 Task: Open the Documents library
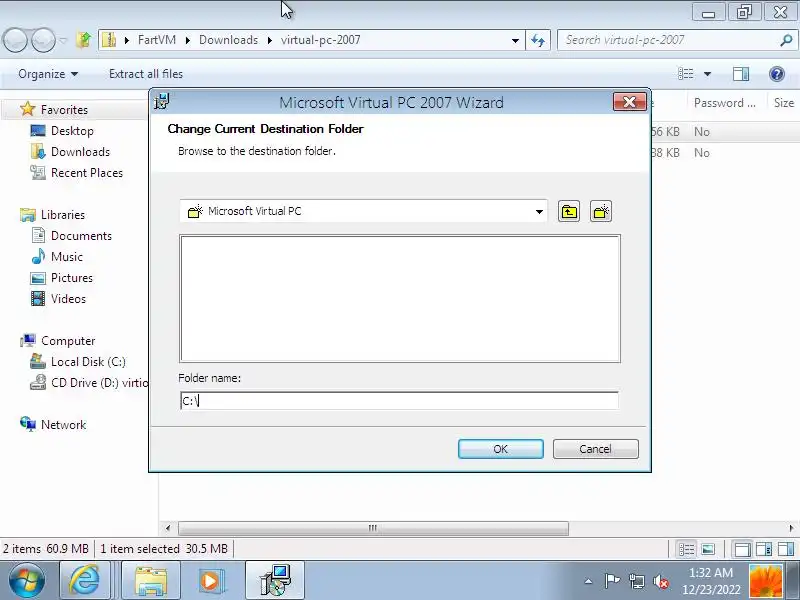(x=81, y=236)
